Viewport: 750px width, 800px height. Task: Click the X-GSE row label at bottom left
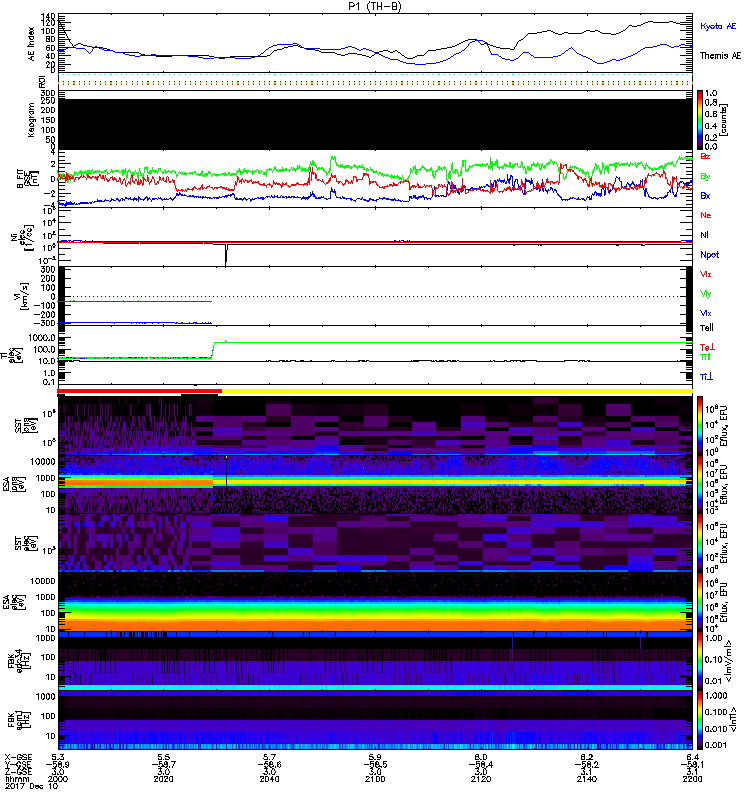click(17, 757)
